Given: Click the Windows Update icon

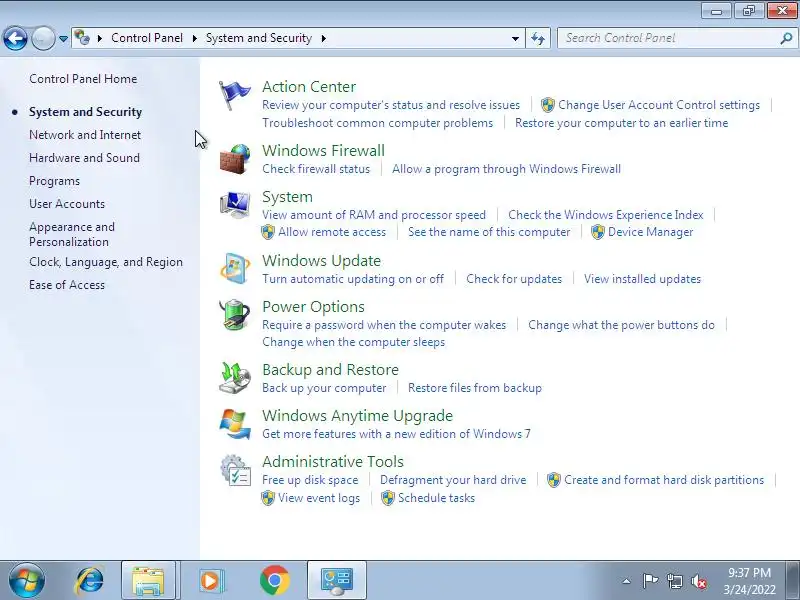Looking at the screenshot, I should click(x=235, y=268).
